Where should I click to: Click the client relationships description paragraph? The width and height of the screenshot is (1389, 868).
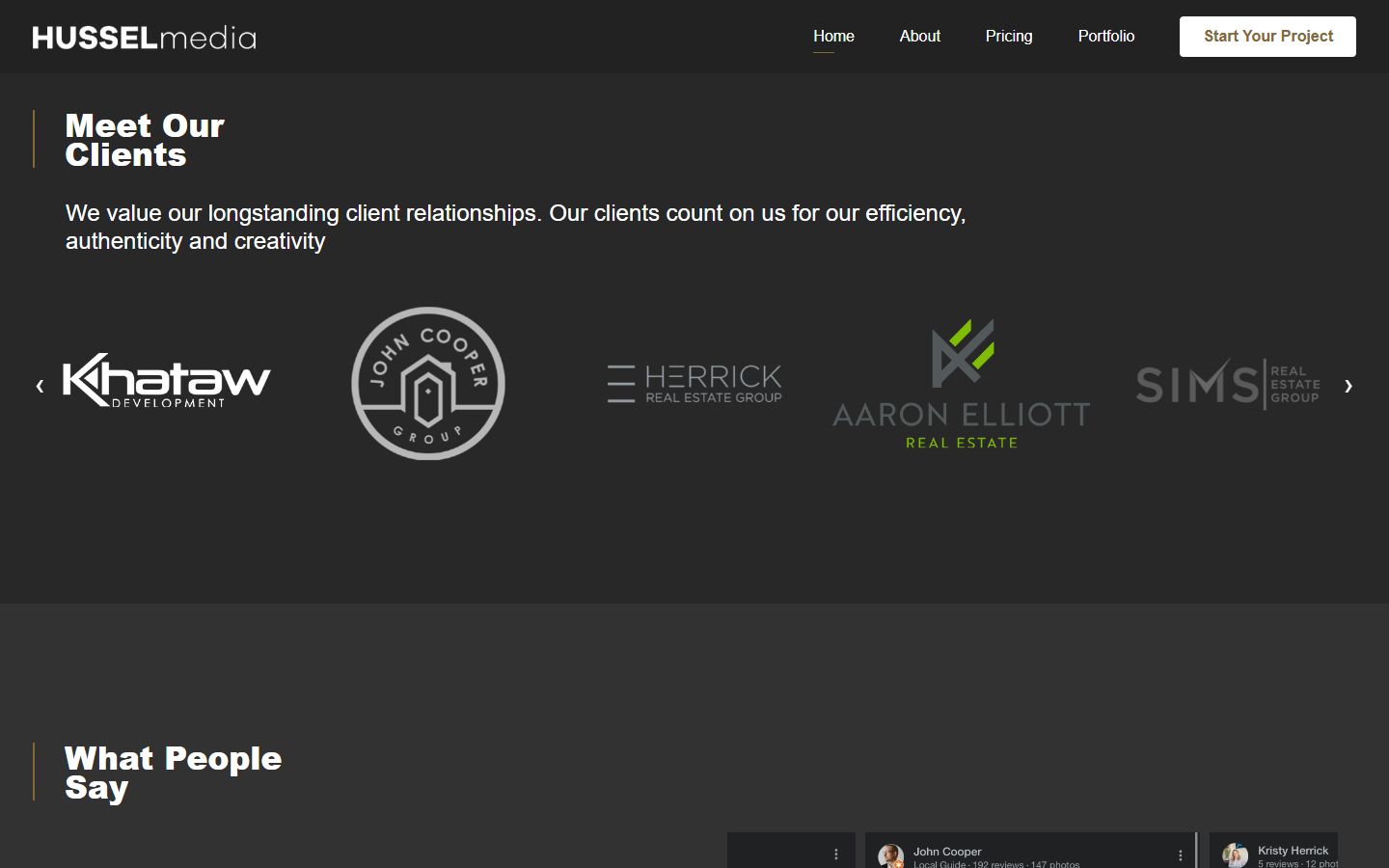[x=516, y=227]
